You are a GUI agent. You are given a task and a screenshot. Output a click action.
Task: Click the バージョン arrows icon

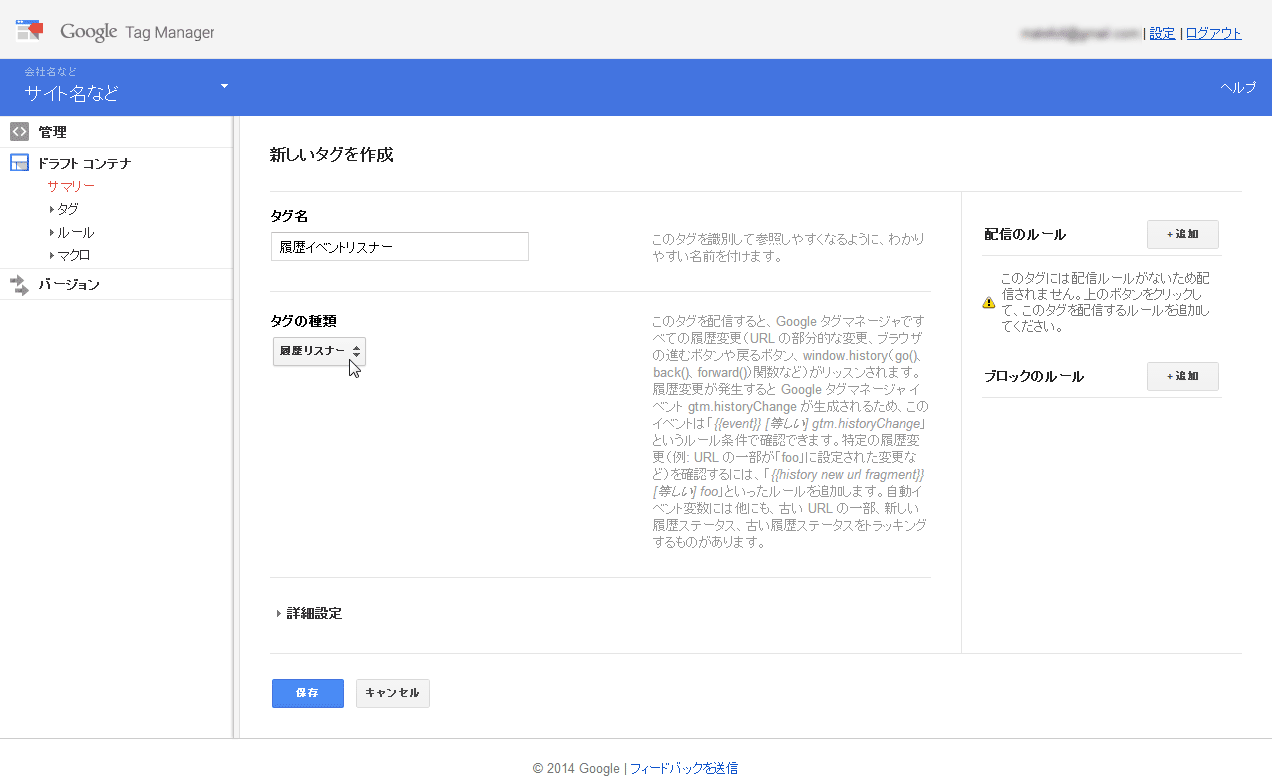[20, 285]
